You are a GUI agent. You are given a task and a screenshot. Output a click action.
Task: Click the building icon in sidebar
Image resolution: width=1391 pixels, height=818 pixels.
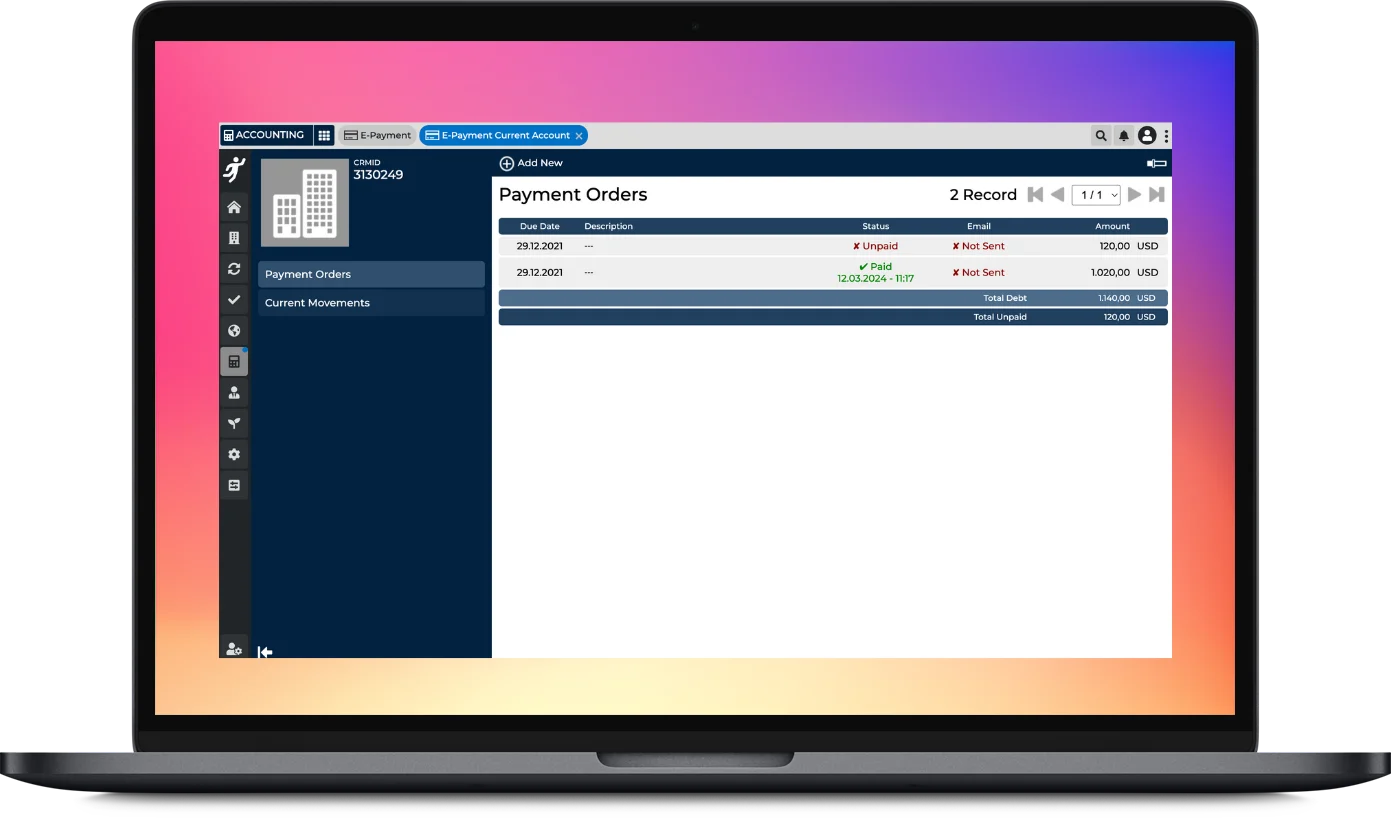click(x=234, y=238)
